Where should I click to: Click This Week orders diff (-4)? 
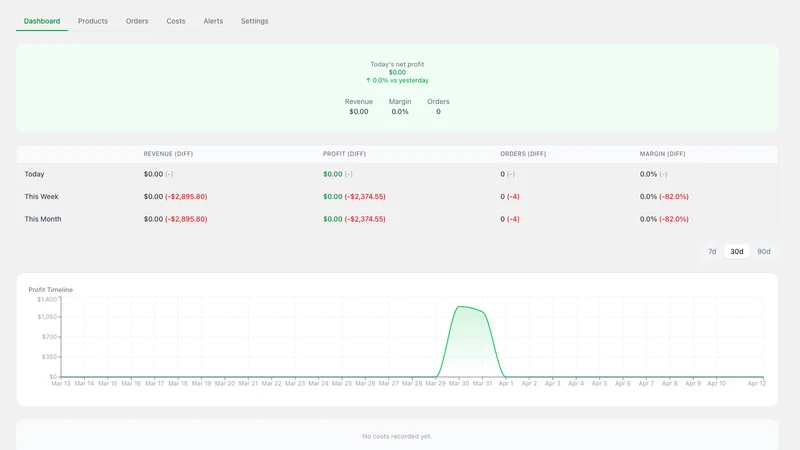pos(513,196)
